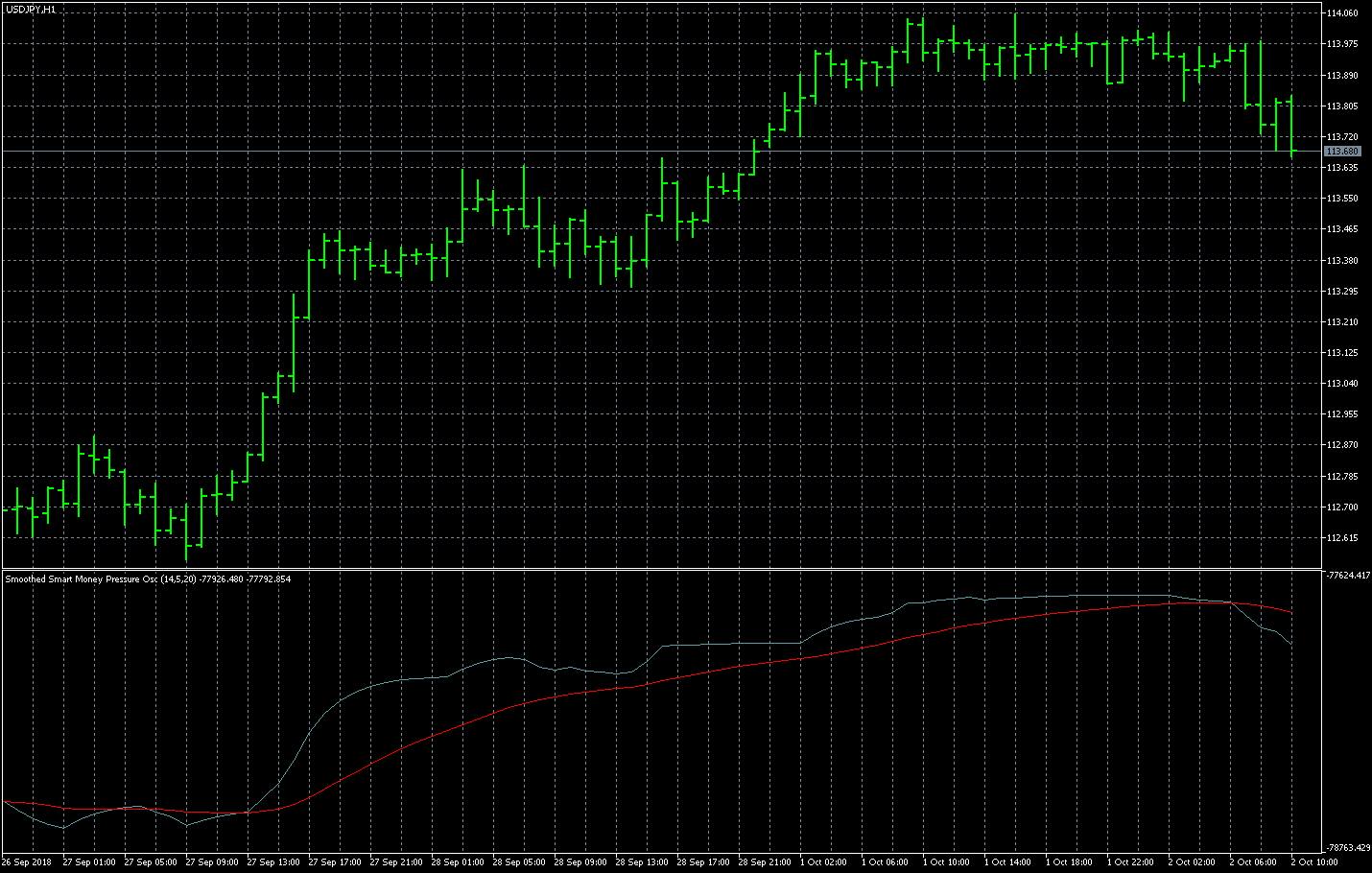Select the 26 Sep 2018 date label
Viewport: 1372px width, 873px height.
27,862
